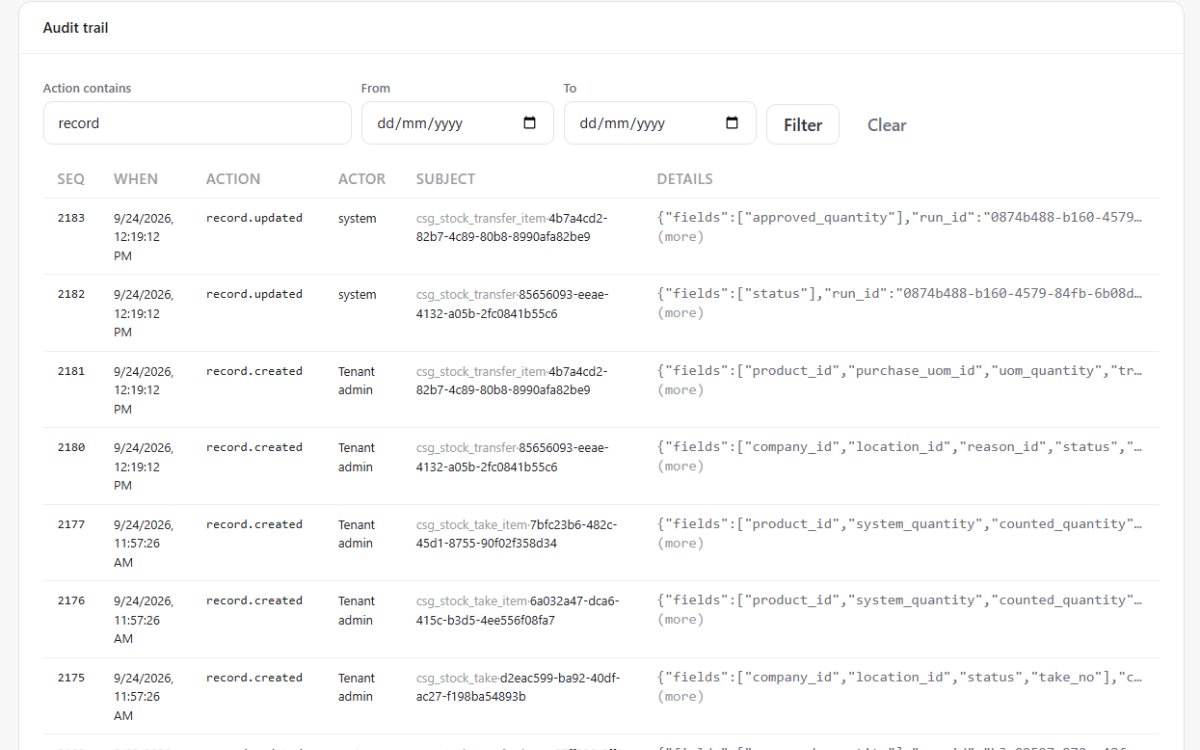
Task: Click into the From date field
Action: [x=457, y=123]
